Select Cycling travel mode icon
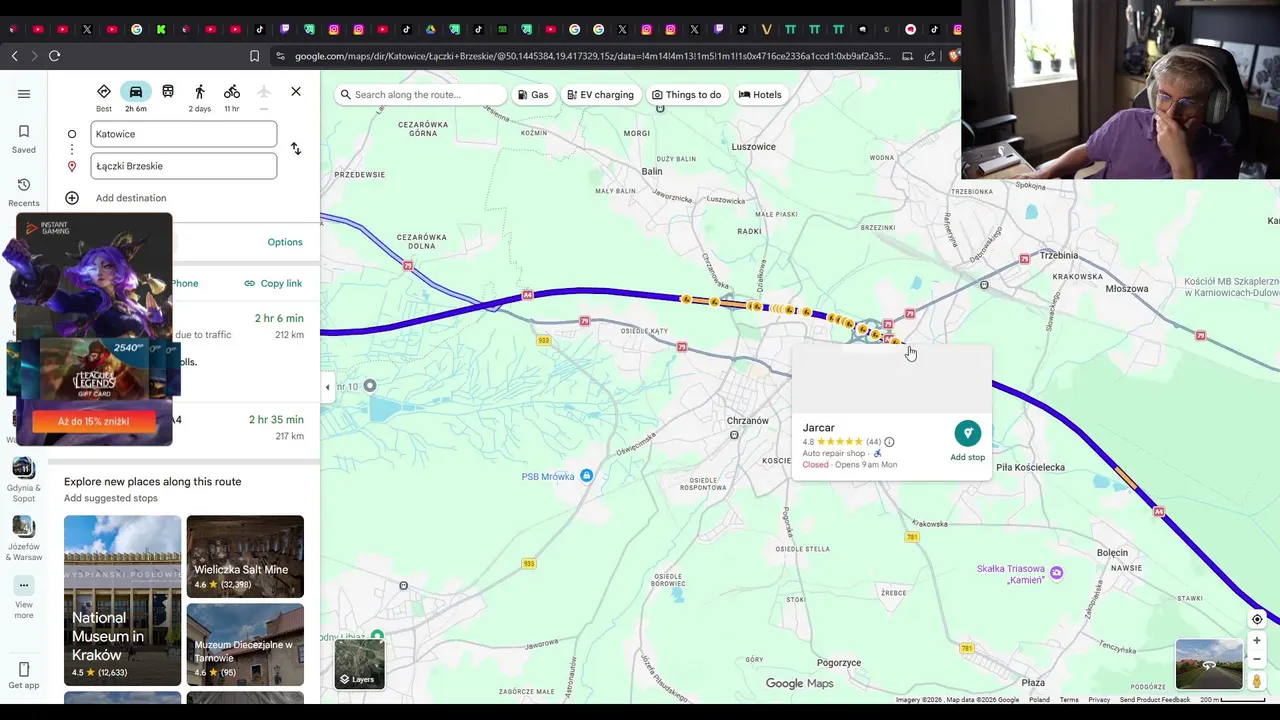Screen dimensions: 1280x720 pyautogui.click(x=232, y=92)
